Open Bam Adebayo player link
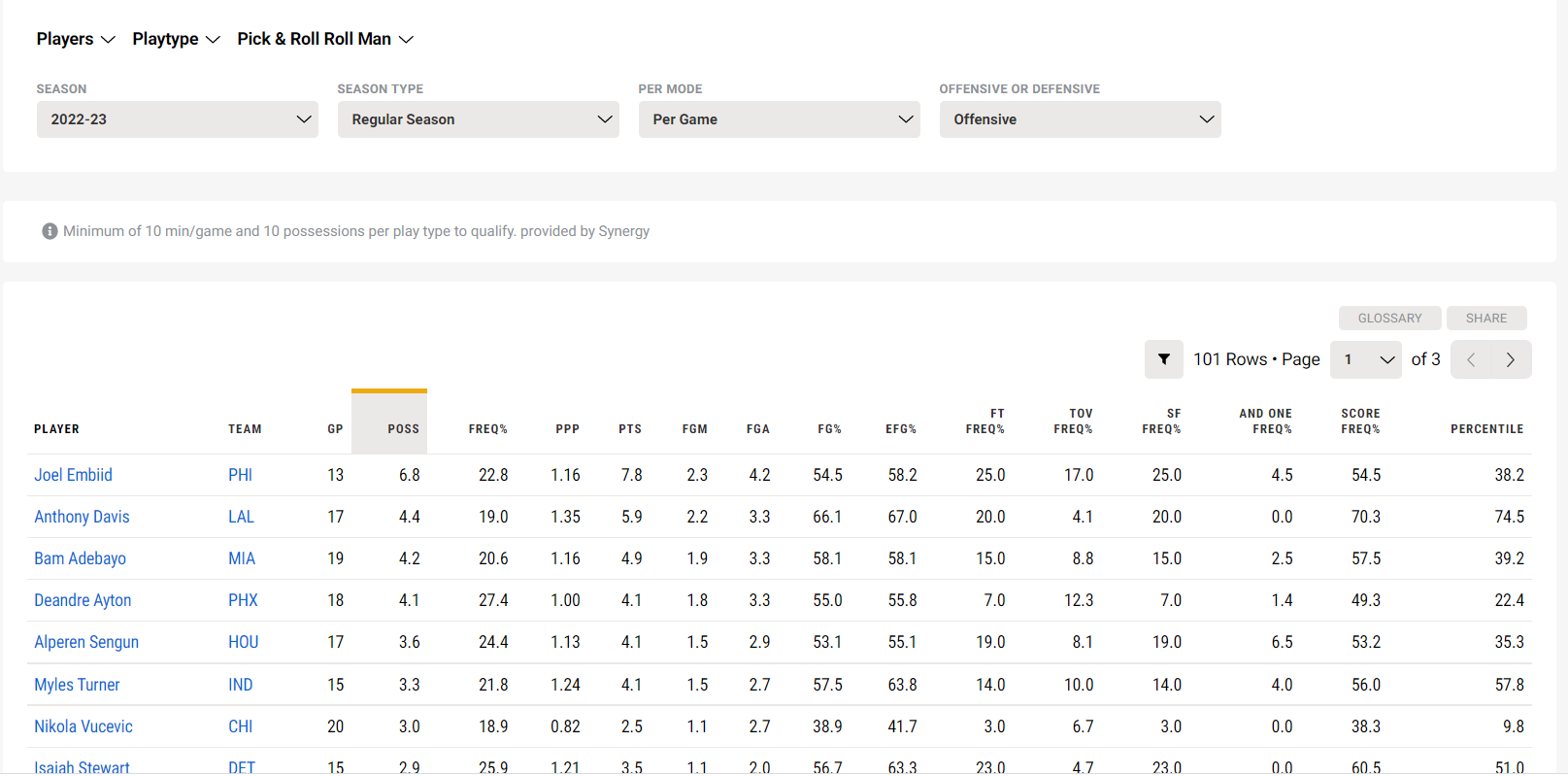 [80, 558]
